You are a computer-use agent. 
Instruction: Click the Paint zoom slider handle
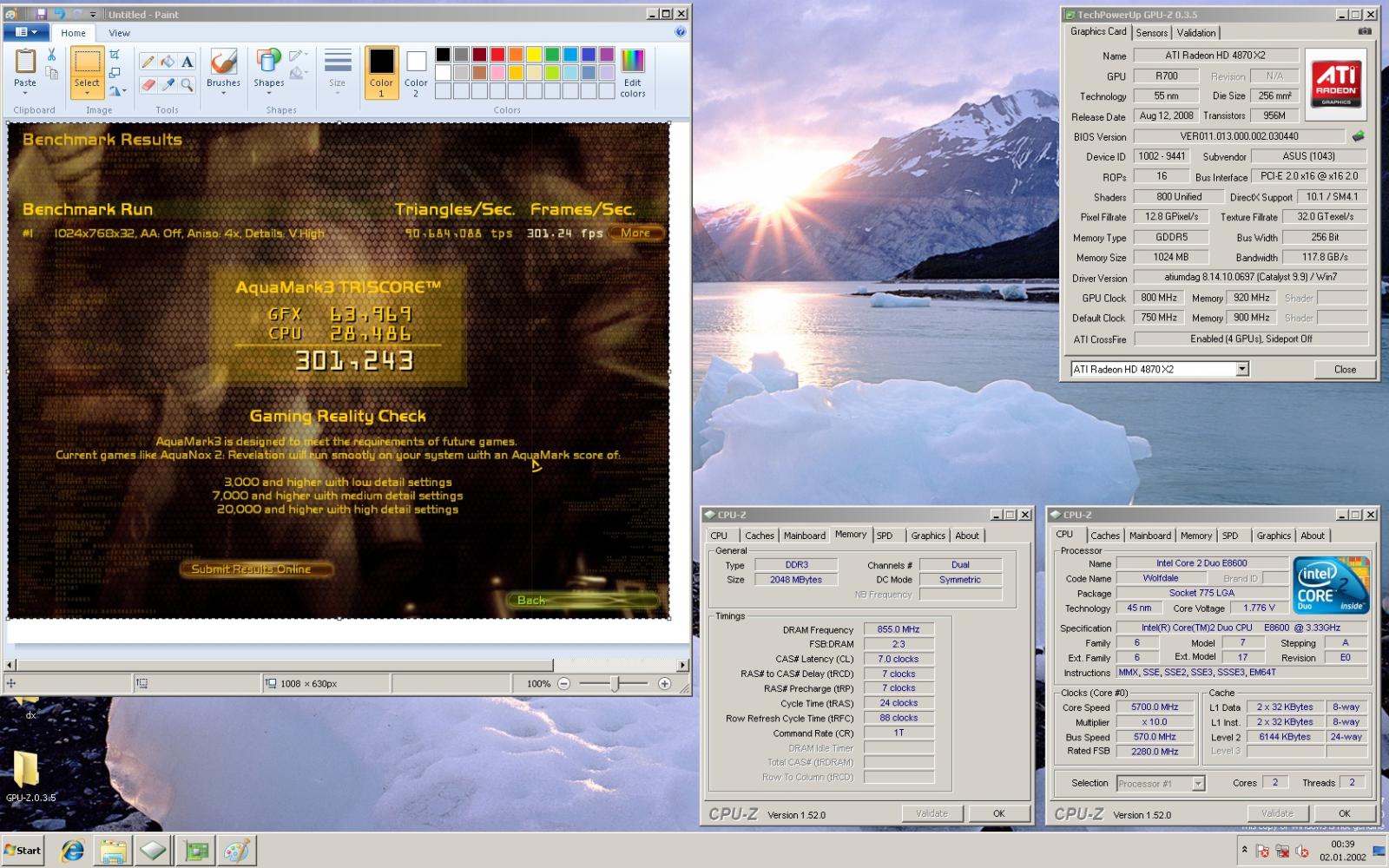pyautogui.click(x=615, y=684)
